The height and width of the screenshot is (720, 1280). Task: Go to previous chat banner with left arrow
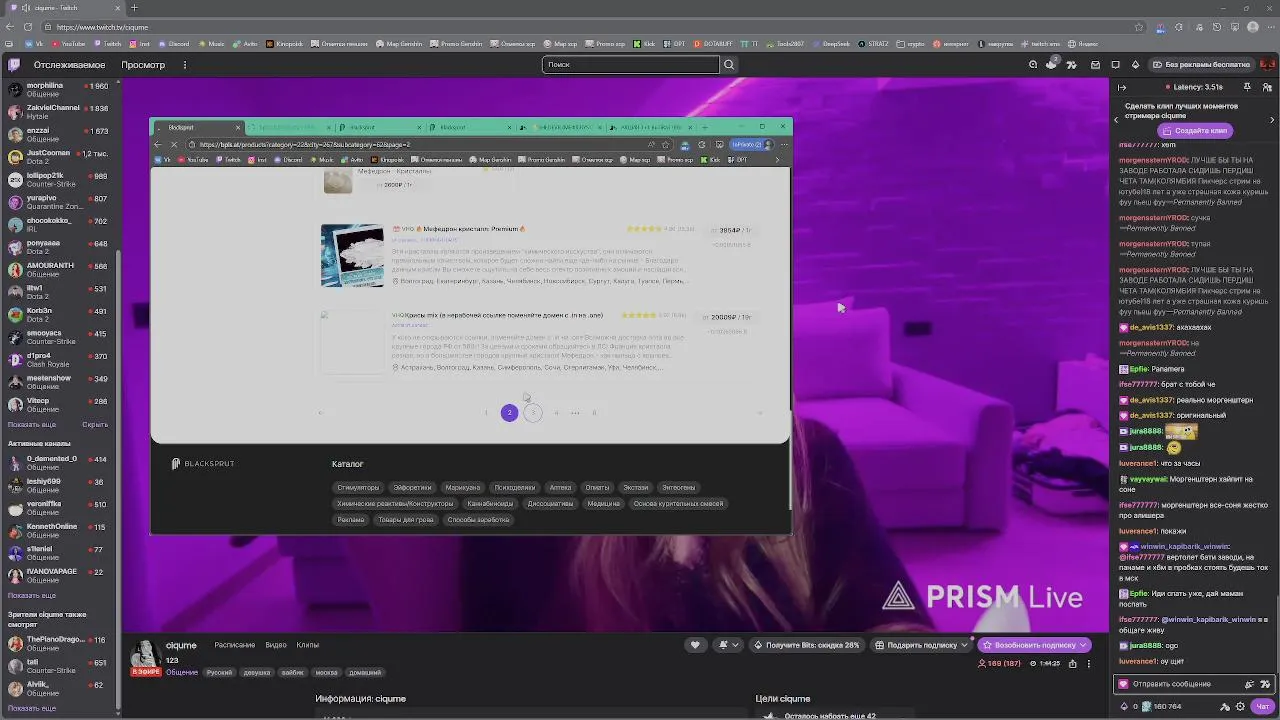(x=1117, y=119)
